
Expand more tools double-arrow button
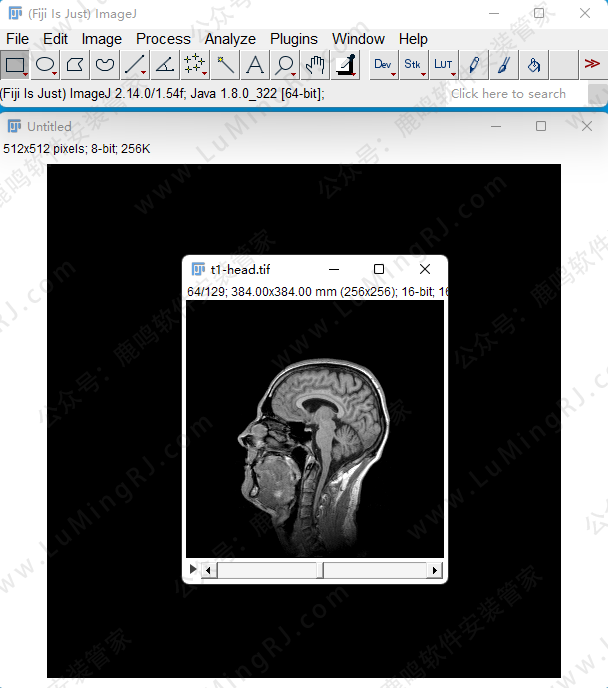592,64
